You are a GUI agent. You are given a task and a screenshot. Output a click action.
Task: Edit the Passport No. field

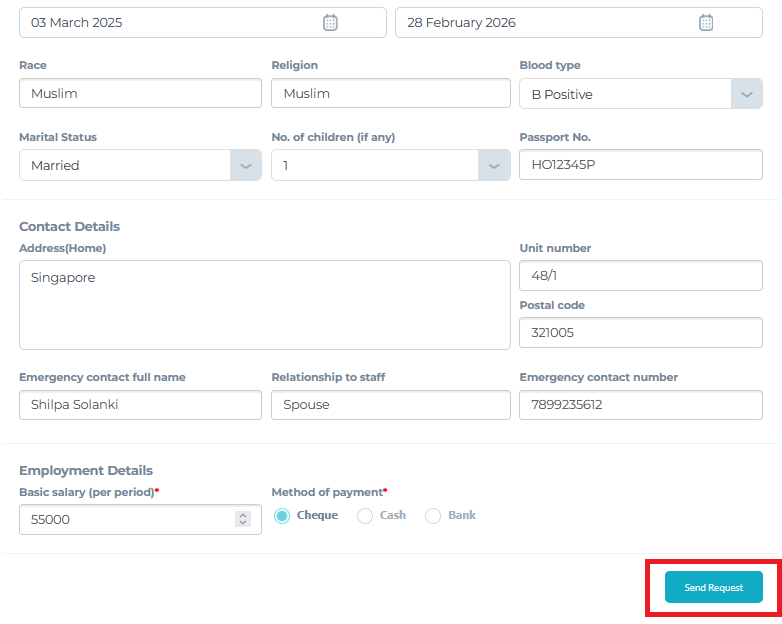(x=640, y=166)
